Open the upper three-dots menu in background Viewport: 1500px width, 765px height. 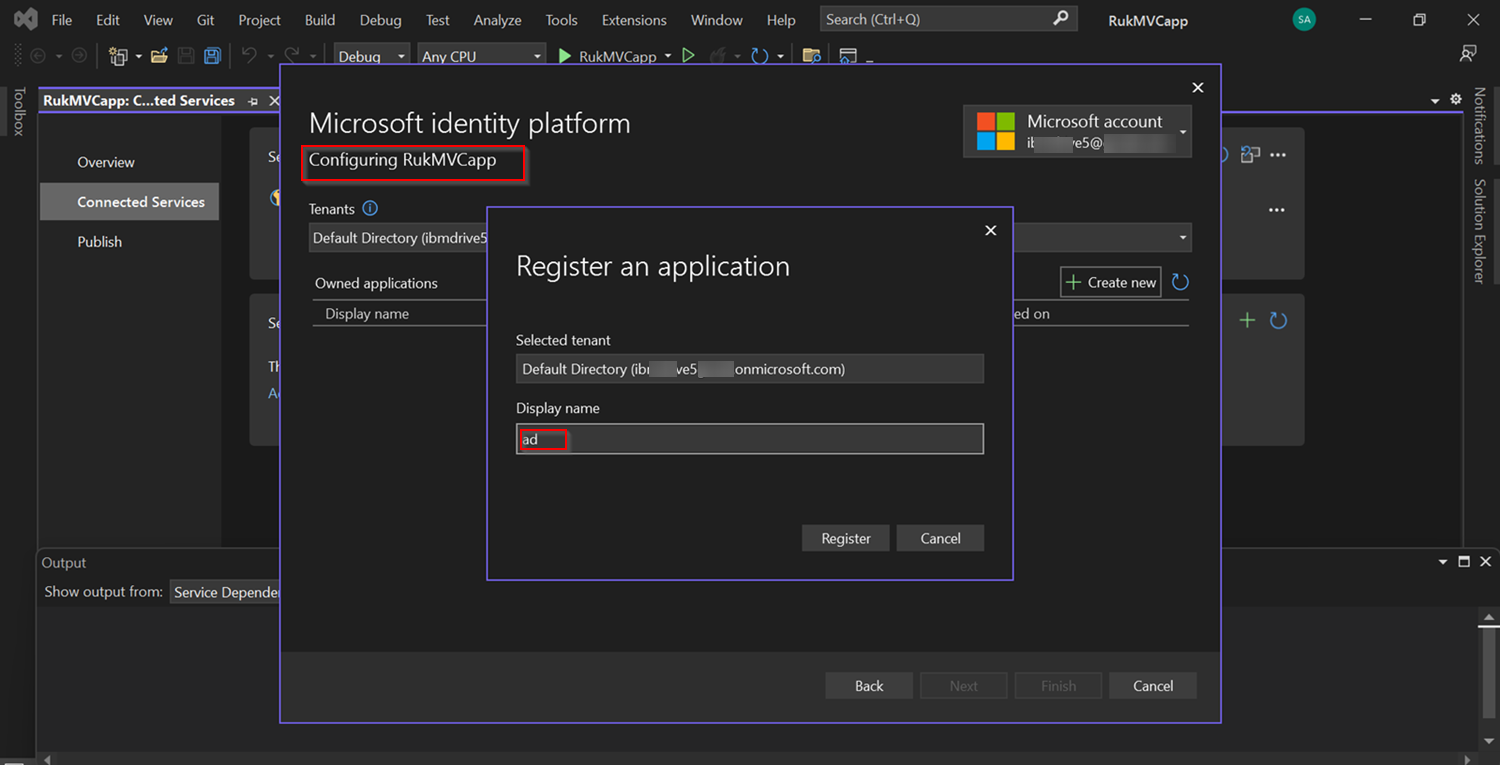click(1277, 155)
